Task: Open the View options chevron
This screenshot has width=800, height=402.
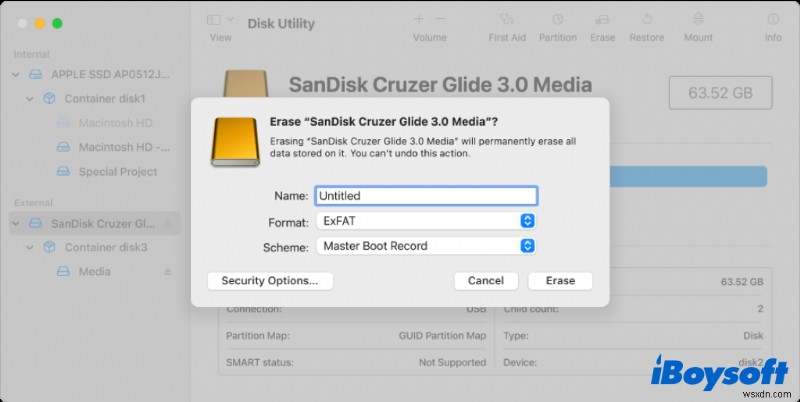Action: click(x=231, y=19)
